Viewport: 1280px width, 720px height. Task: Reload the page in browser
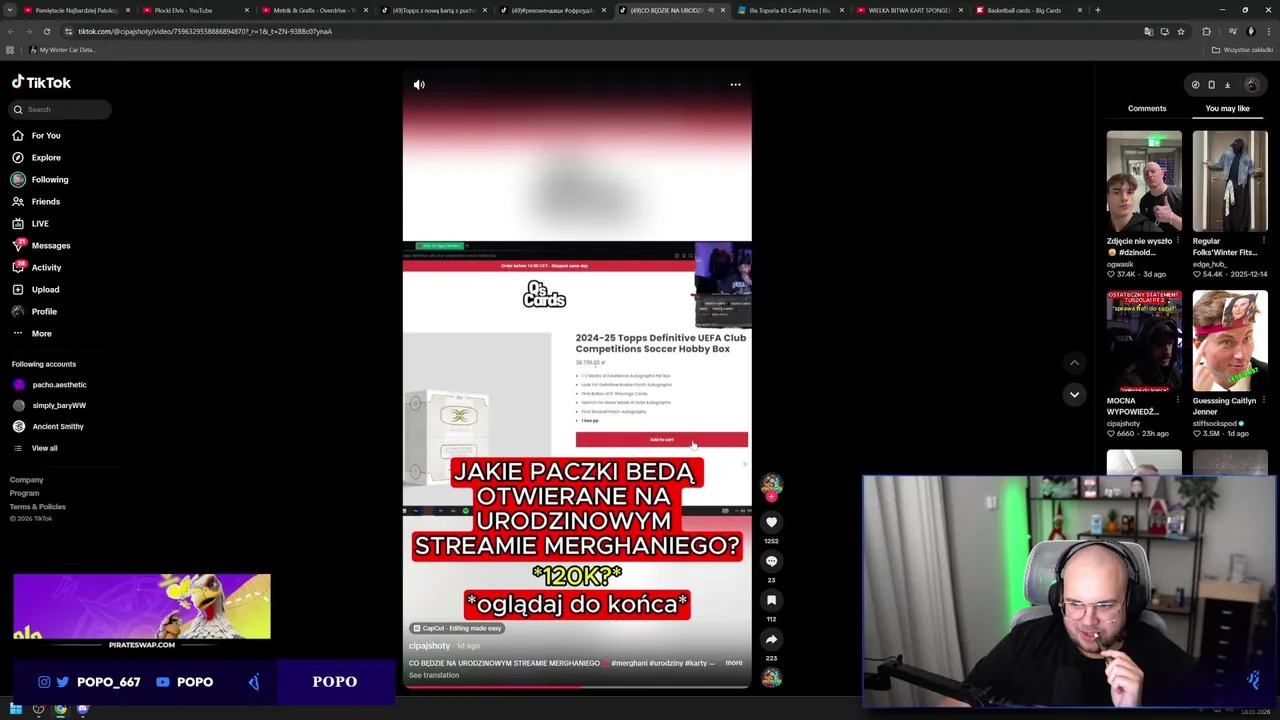pos(46,31)
